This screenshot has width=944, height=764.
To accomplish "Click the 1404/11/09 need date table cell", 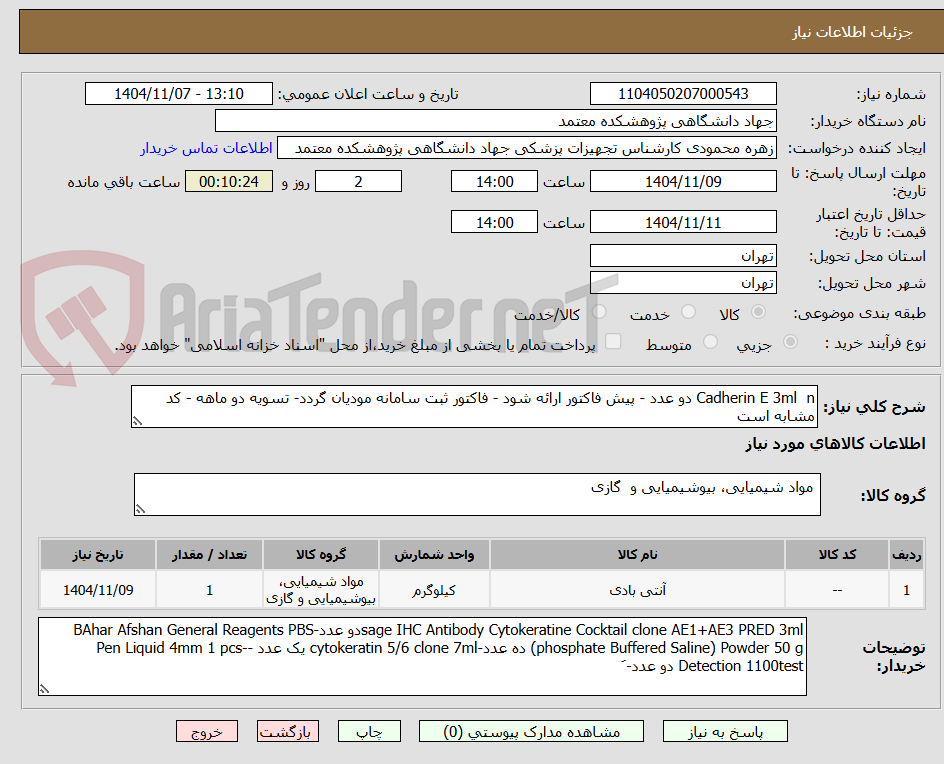I will pyautogui.click(x=98, y=590).
